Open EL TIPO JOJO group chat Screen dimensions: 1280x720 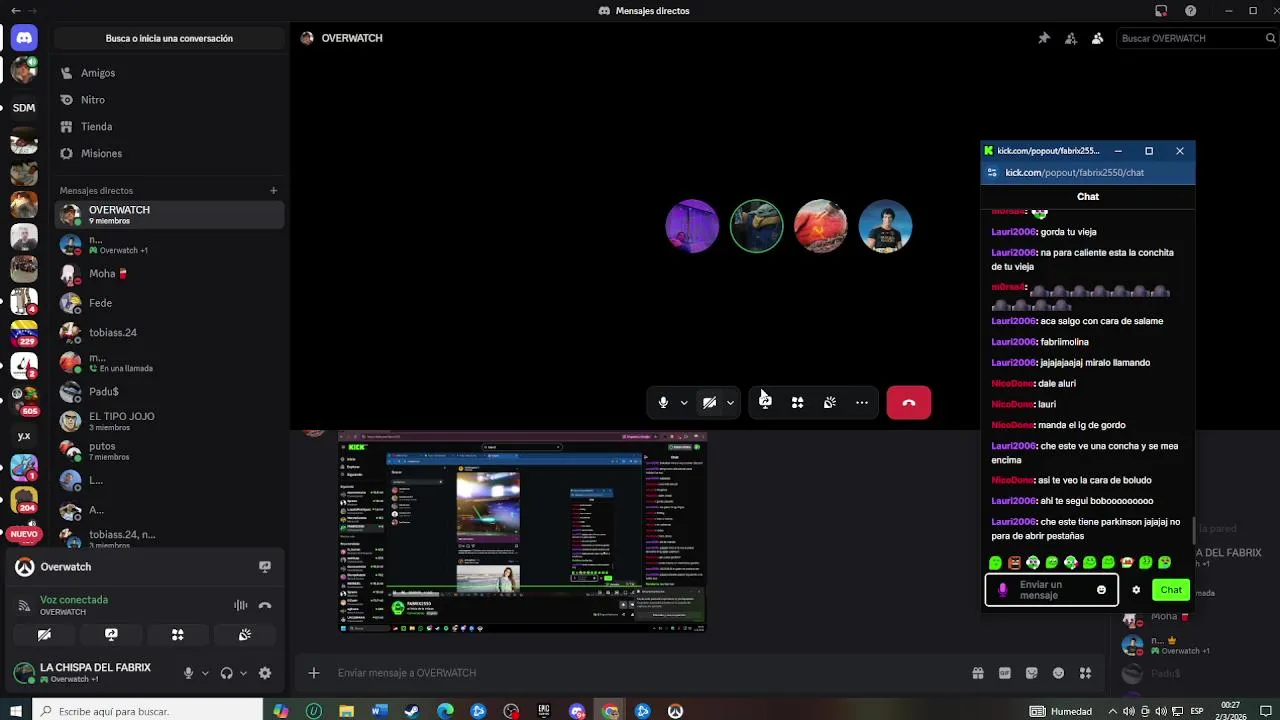pyautogui.click(x=169, y=421)
